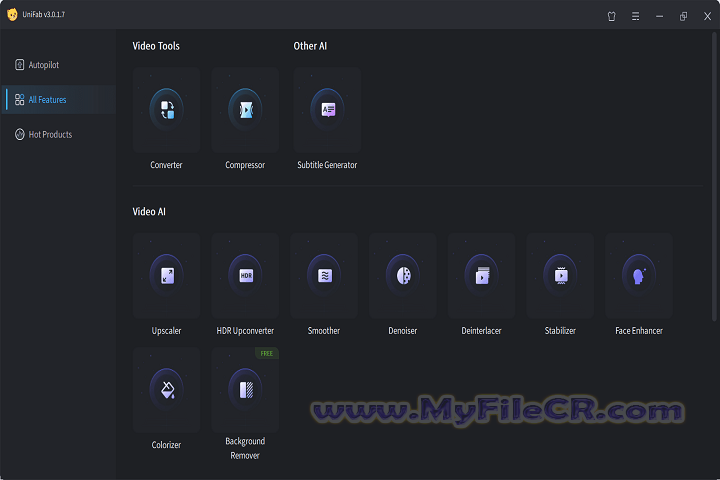Minimize the UniFab window

(659, 17)
